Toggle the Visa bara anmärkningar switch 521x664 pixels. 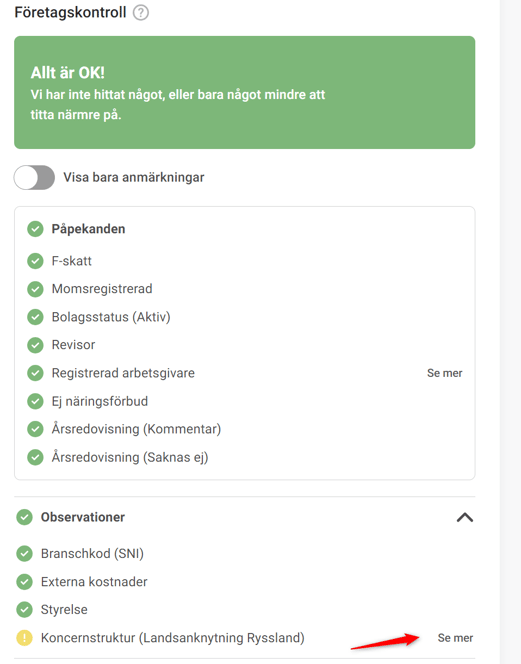pos(34,177)
